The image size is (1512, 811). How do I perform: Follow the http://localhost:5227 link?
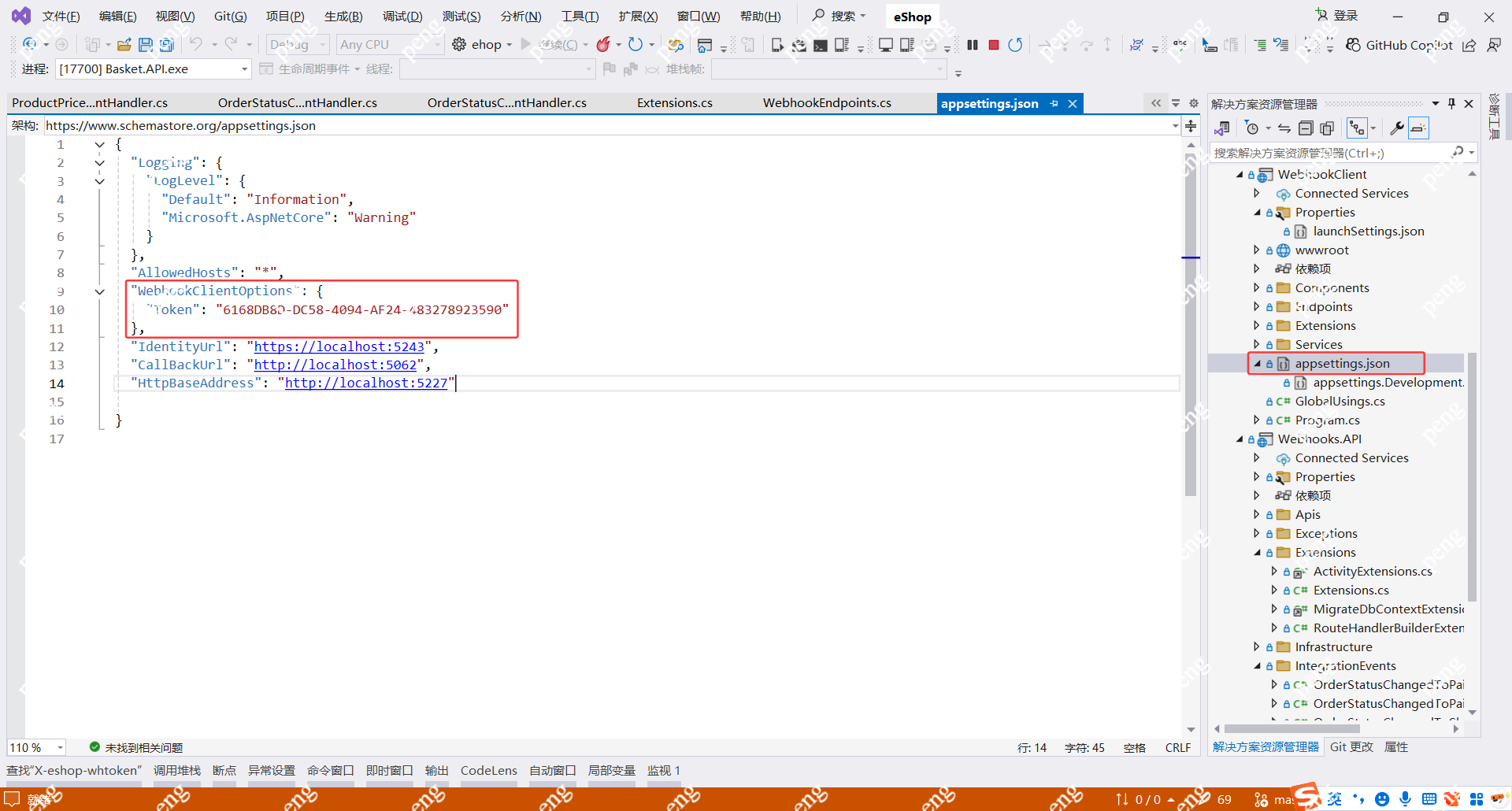pos(366,383)
